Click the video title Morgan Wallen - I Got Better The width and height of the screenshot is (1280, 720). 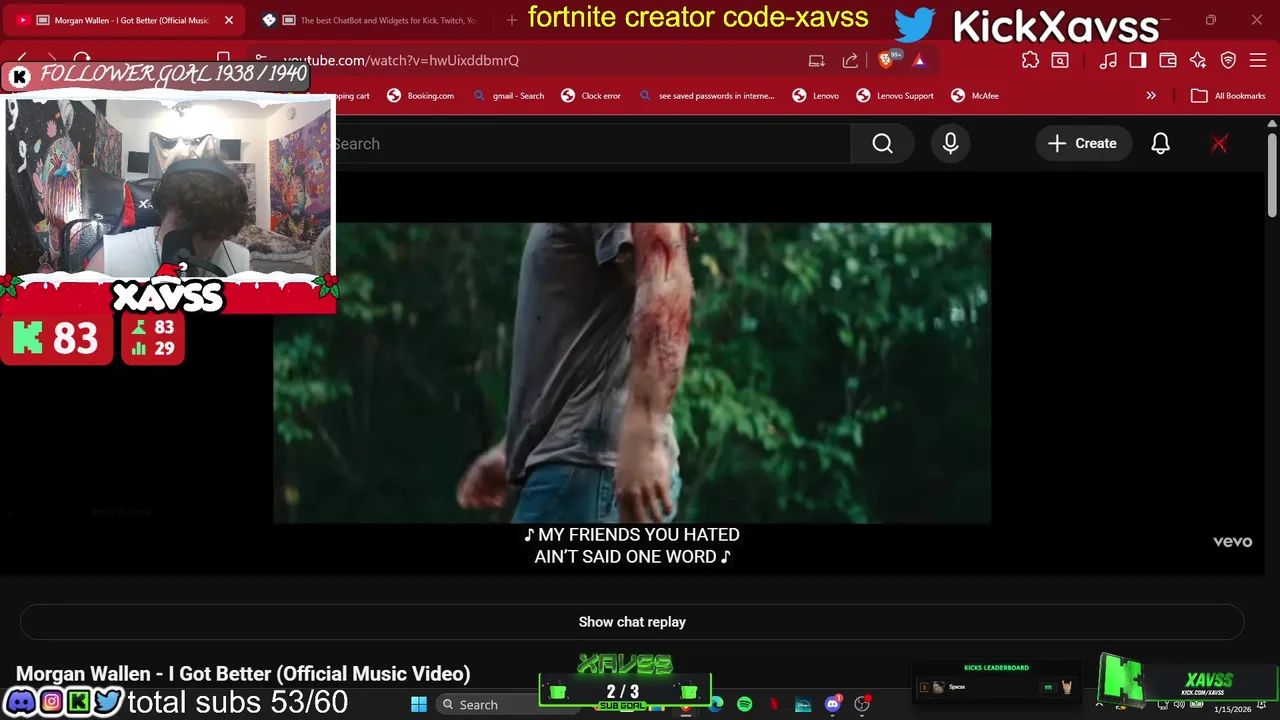[x=243, y=674]
